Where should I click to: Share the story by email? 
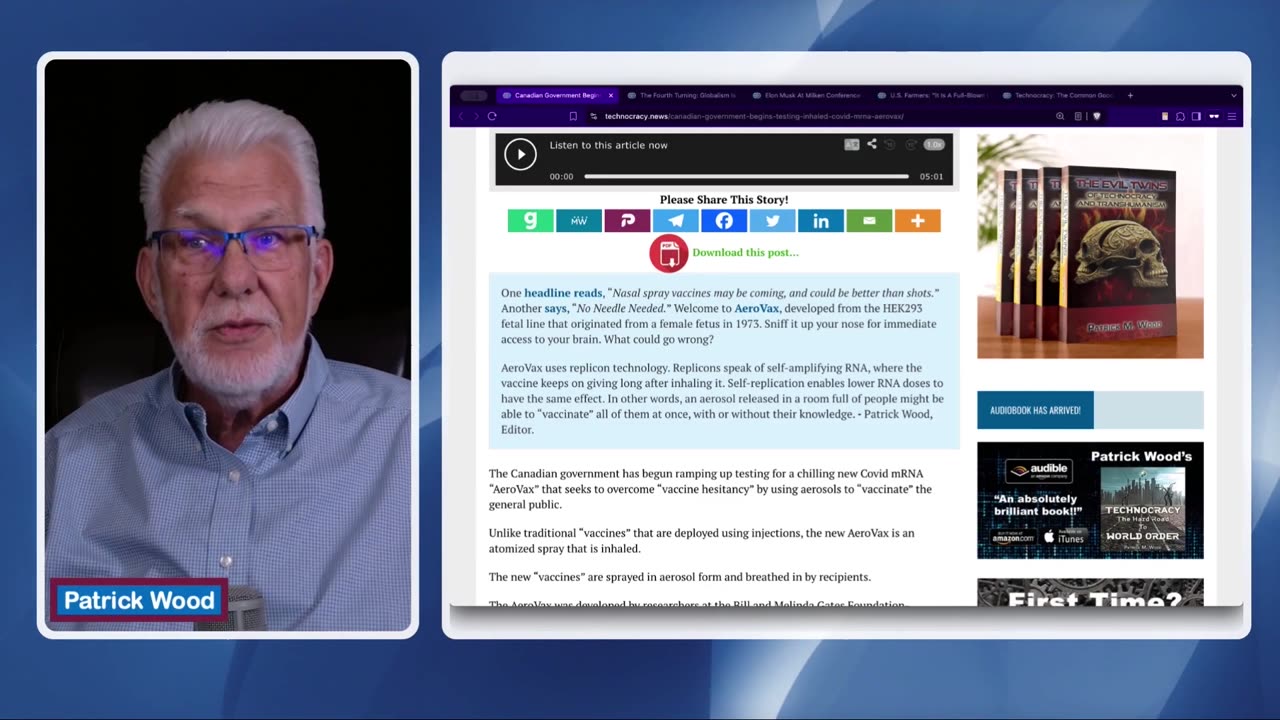(x=870, y=221)
